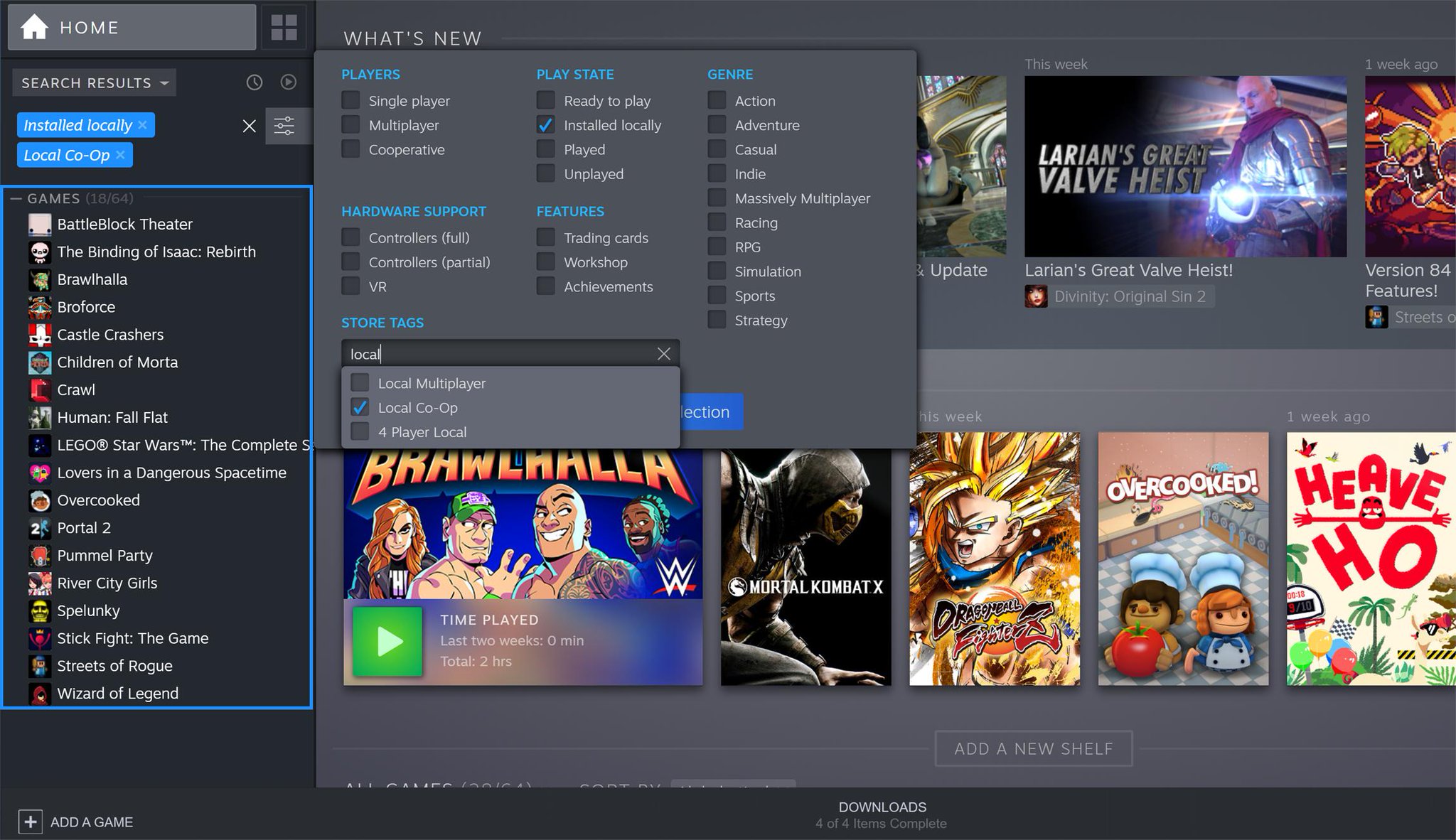Check the Action genre checkbox
The image size is (1456, 840).
[x=717, y=100]
